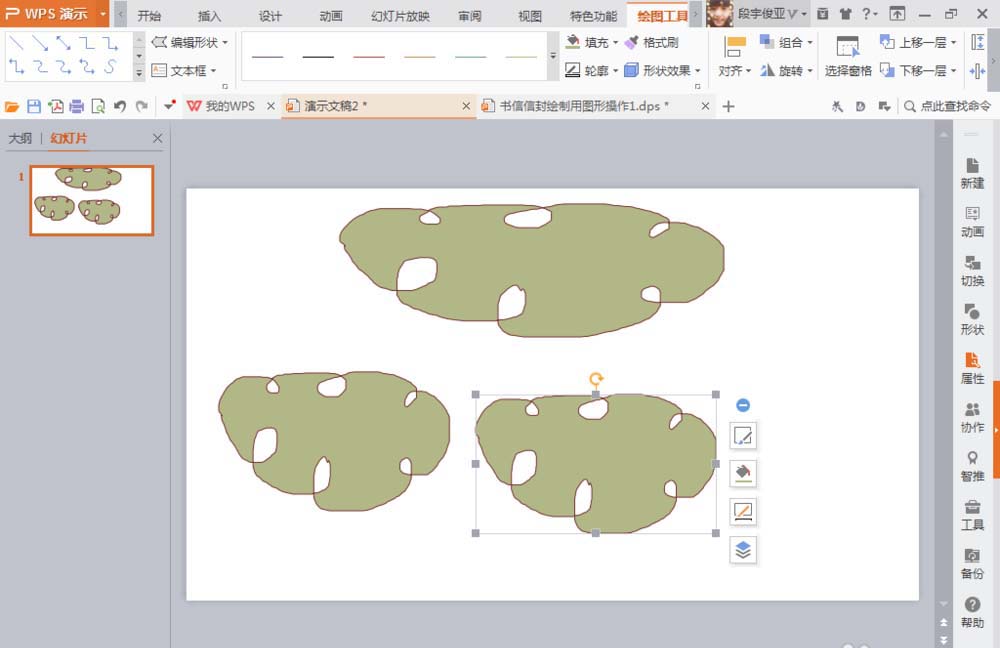The width and height of the screenshot is (1000, 648).
Task: Click the Undo icon below ribbon
Action: tap(118, 104)
